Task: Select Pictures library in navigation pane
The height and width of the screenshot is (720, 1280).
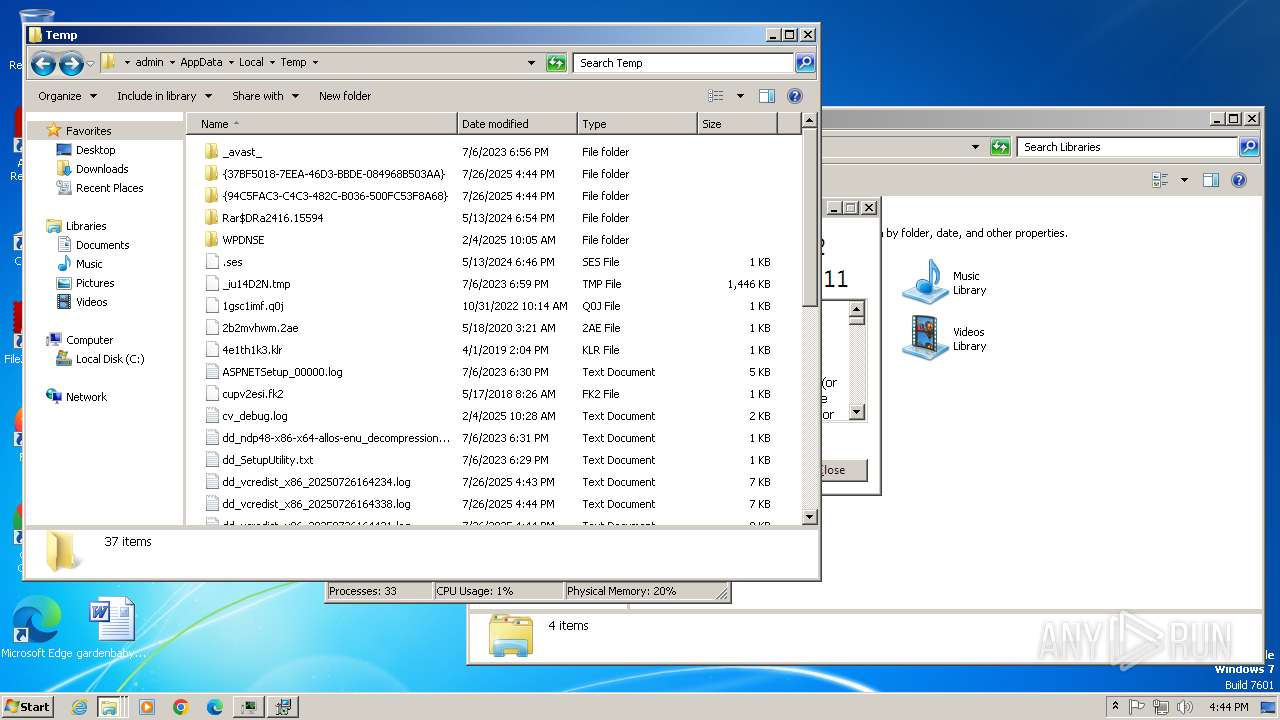Action: (95, 283)
